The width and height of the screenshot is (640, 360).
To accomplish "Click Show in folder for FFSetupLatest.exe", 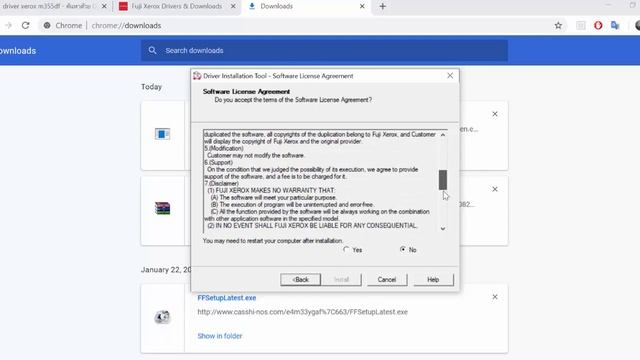I will click(x=220, y=336).
